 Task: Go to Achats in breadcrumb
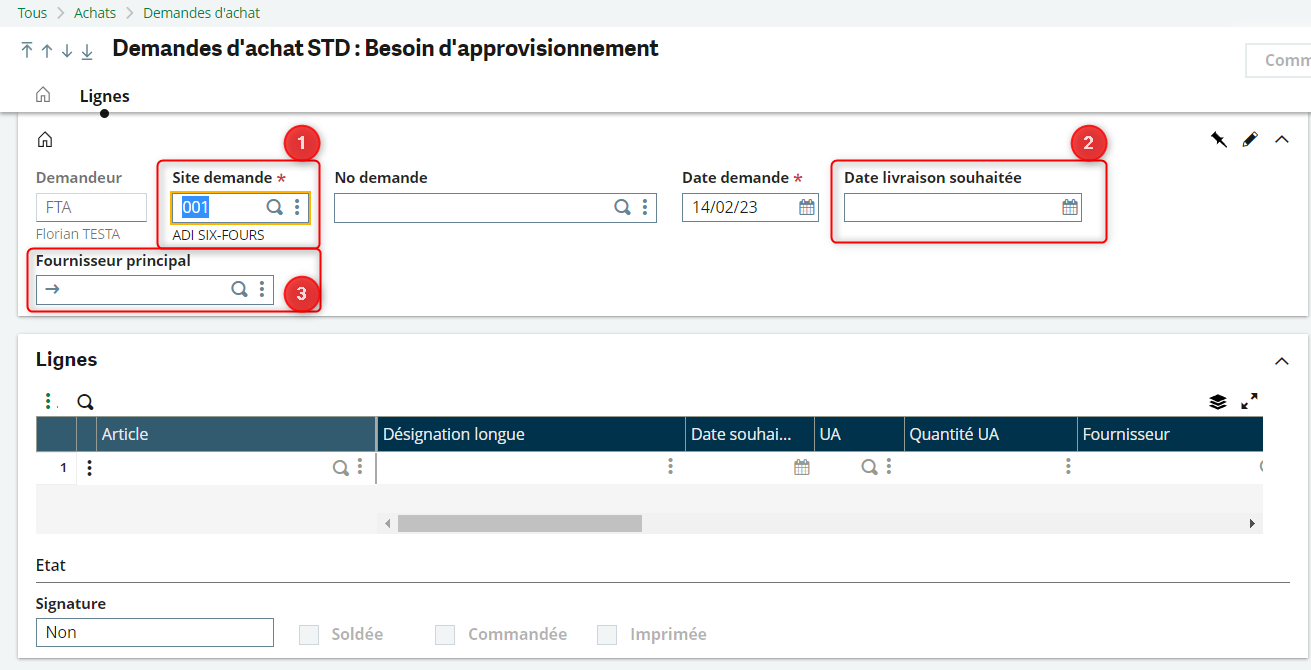coord(95,13)
